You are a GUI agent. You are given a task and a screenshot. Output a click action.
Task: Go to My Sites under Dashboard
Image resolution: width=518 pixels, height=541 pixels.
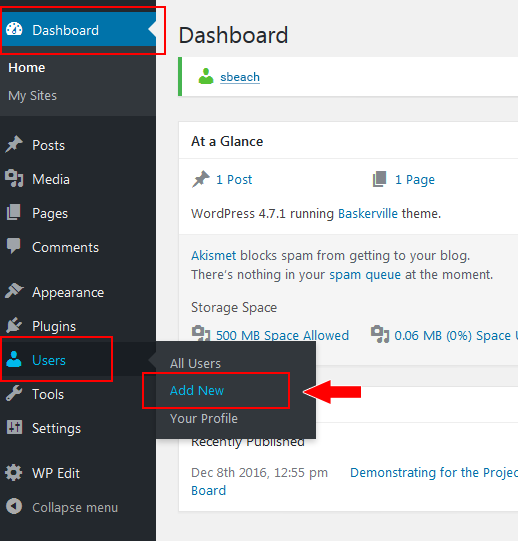click(32, 96)
